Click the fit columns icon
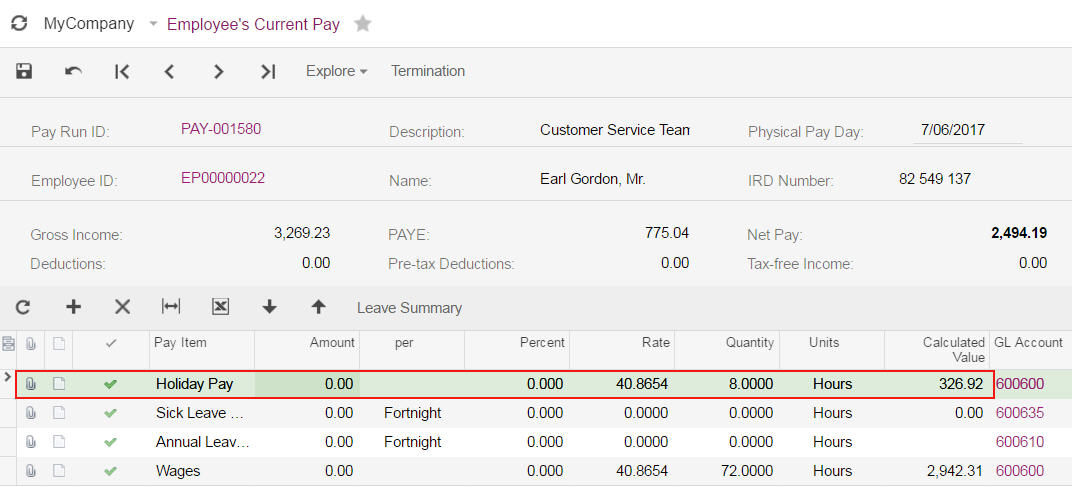Viewport: 1072px width, 487px height. 171,306
